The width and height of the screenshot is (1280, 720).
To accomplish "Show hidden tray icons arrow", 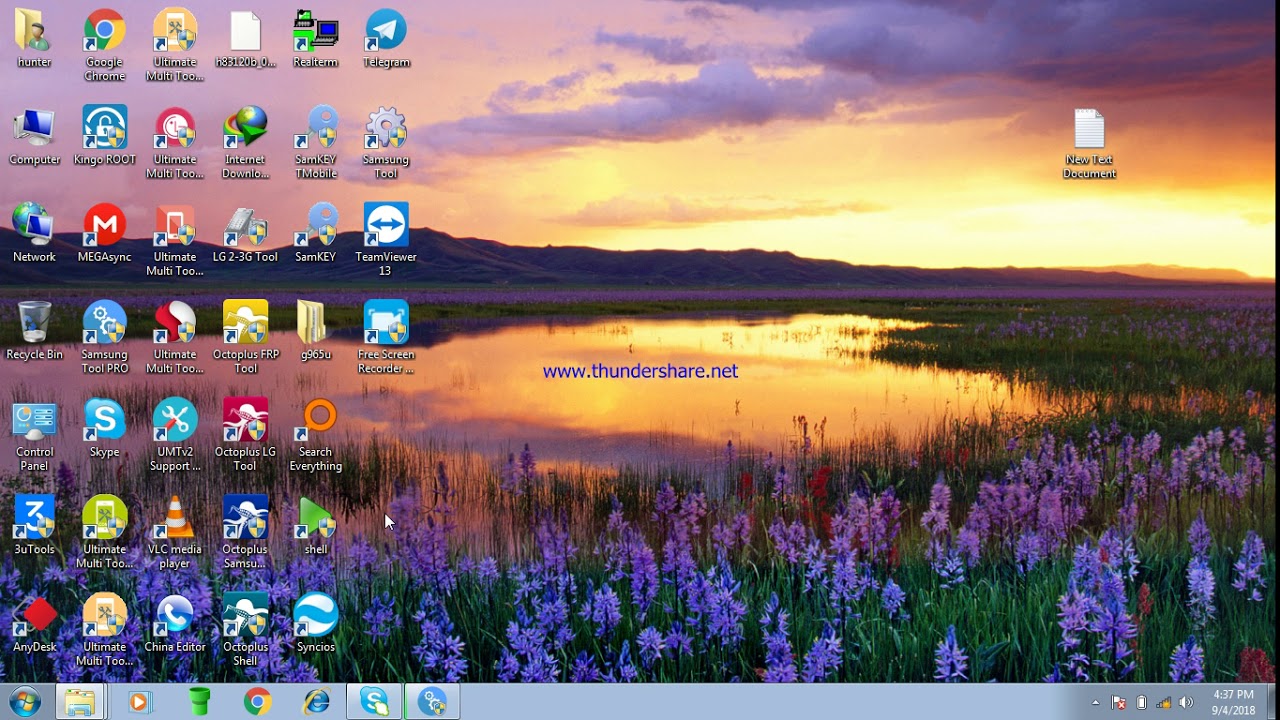I will pyautogui.click(x=1096, y=703).
